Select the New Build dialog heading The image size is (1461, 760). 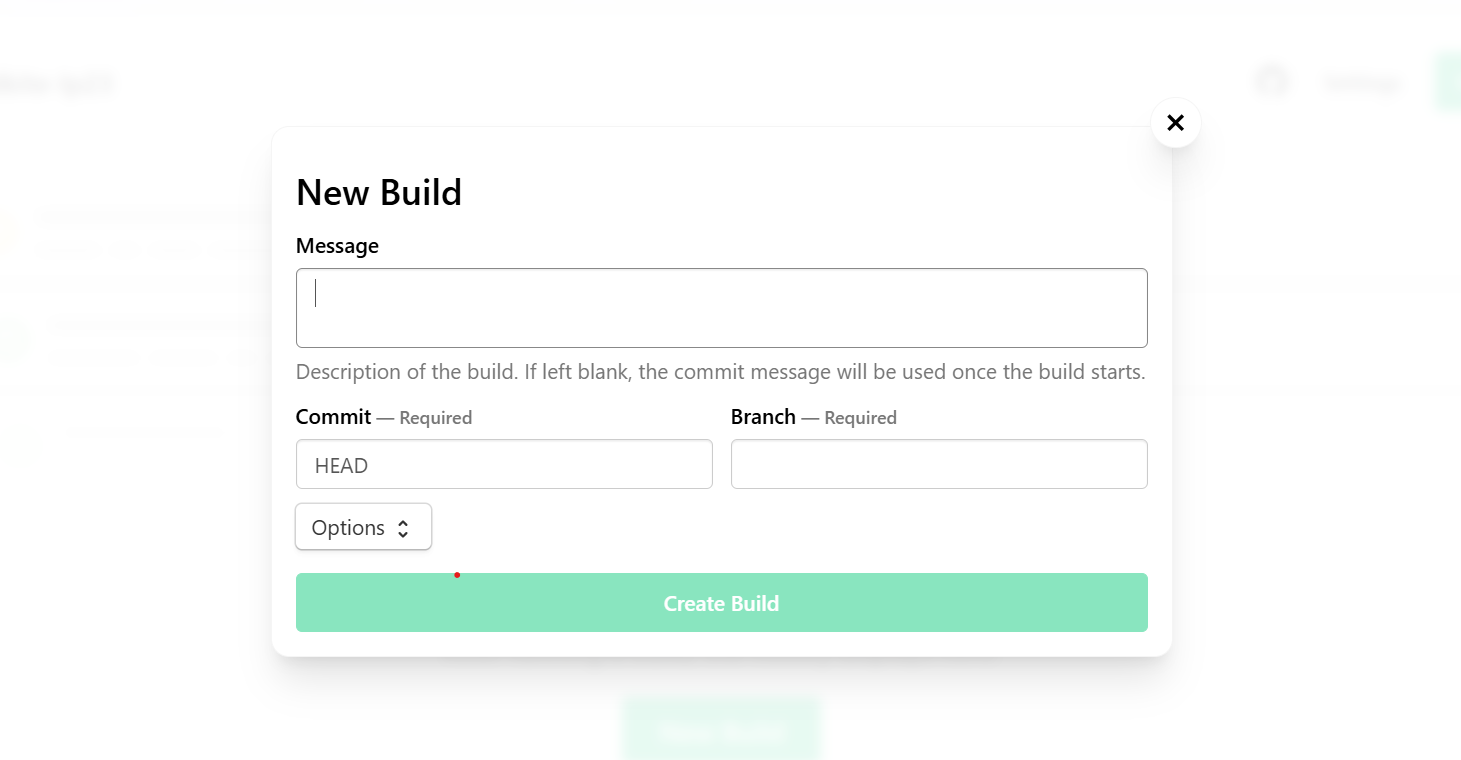pos(378,192)
